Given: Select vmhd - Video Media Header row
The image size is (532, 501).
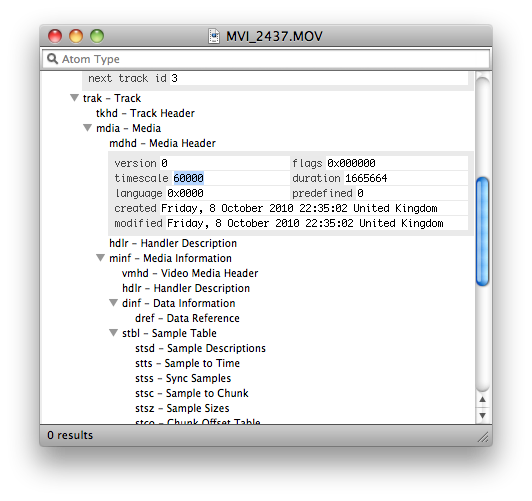Looking at the screenshot, I should [190, 273].
